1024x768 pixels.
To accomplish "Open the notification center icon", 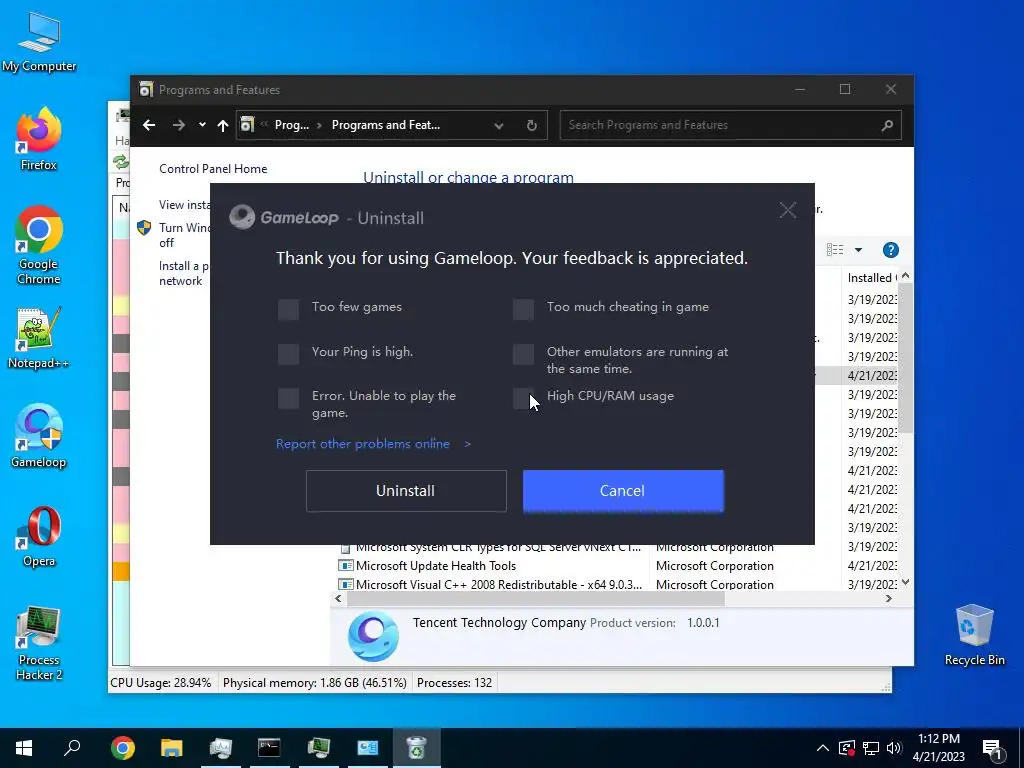I will (x=992, y=748).
